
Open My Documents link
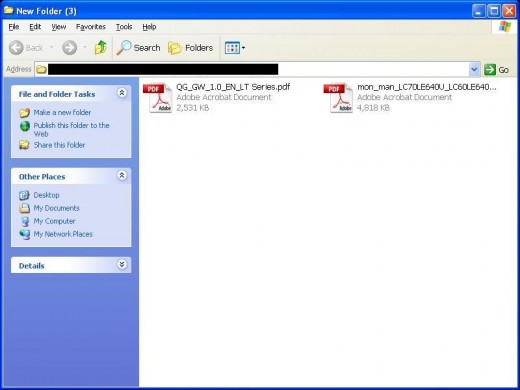coord(57,208)
